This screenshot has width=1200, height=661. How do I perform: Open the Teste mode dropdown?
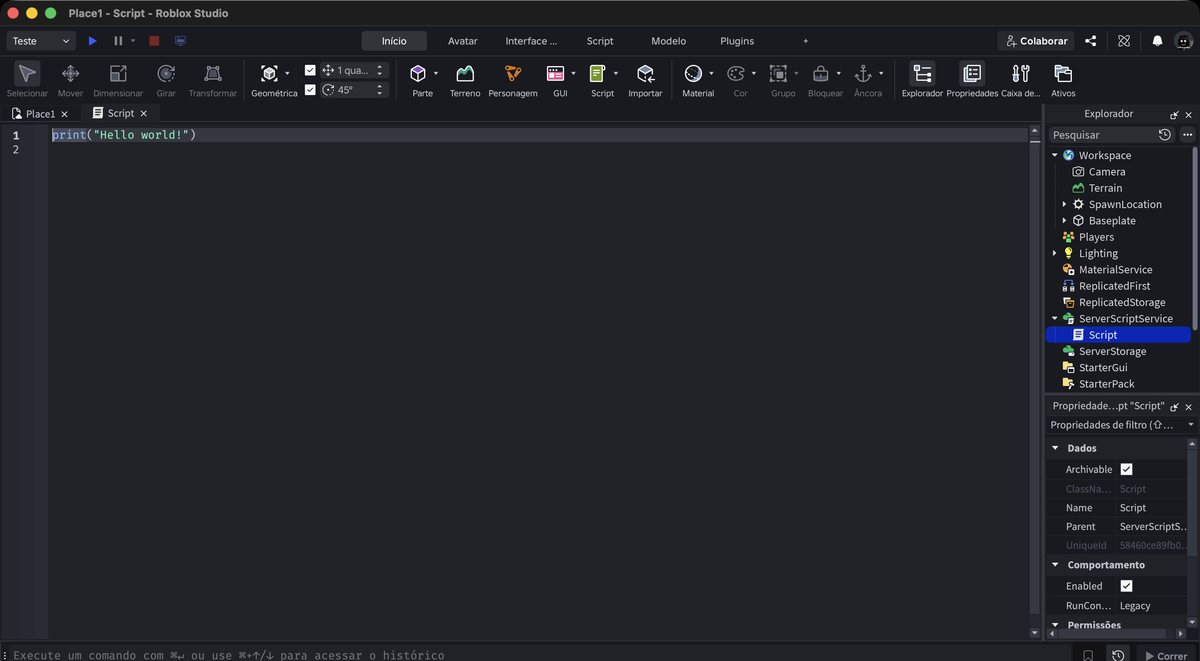click(41, 41)
